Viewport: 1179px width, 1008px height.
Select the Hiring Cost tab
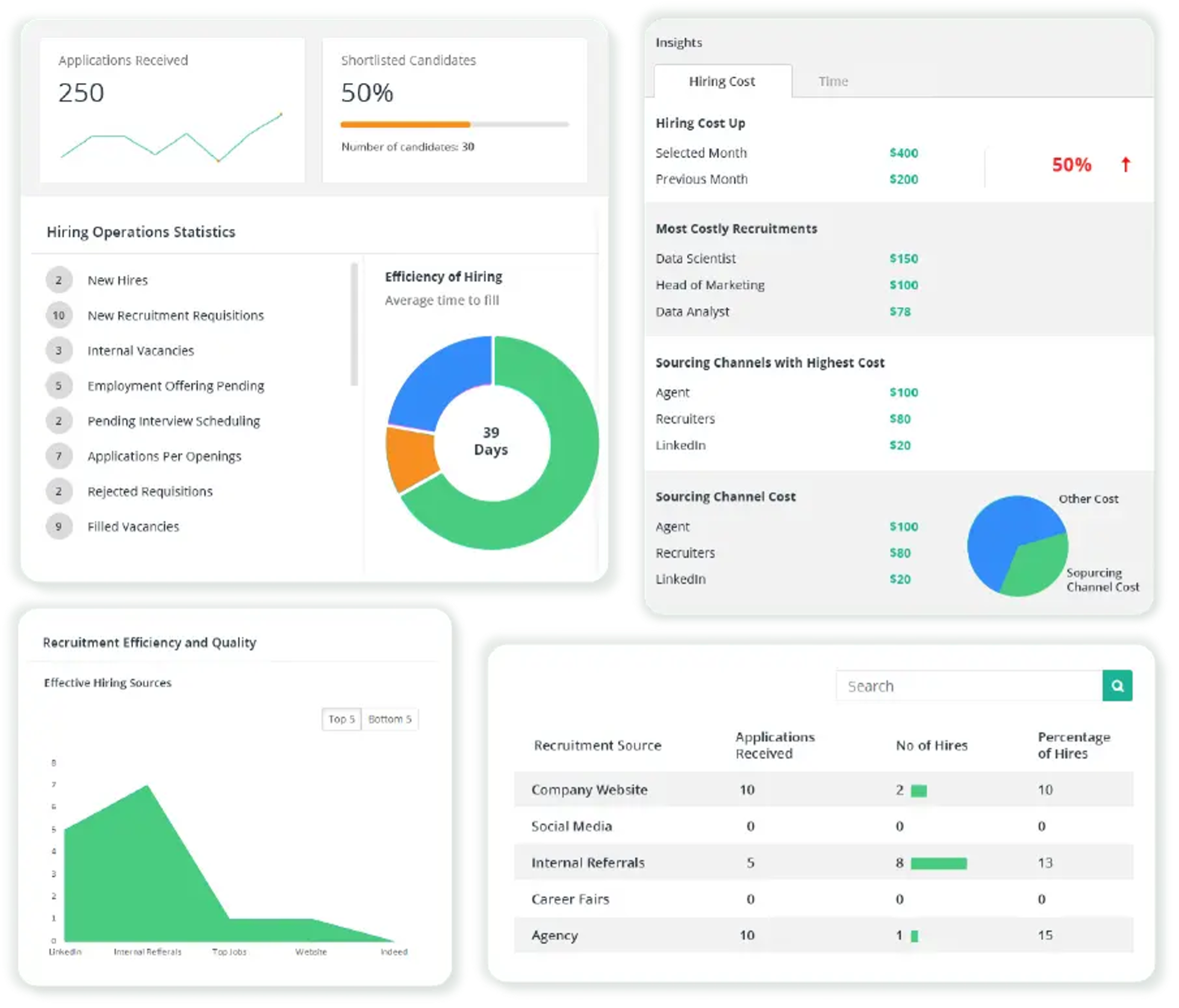(x=722, y=81)
